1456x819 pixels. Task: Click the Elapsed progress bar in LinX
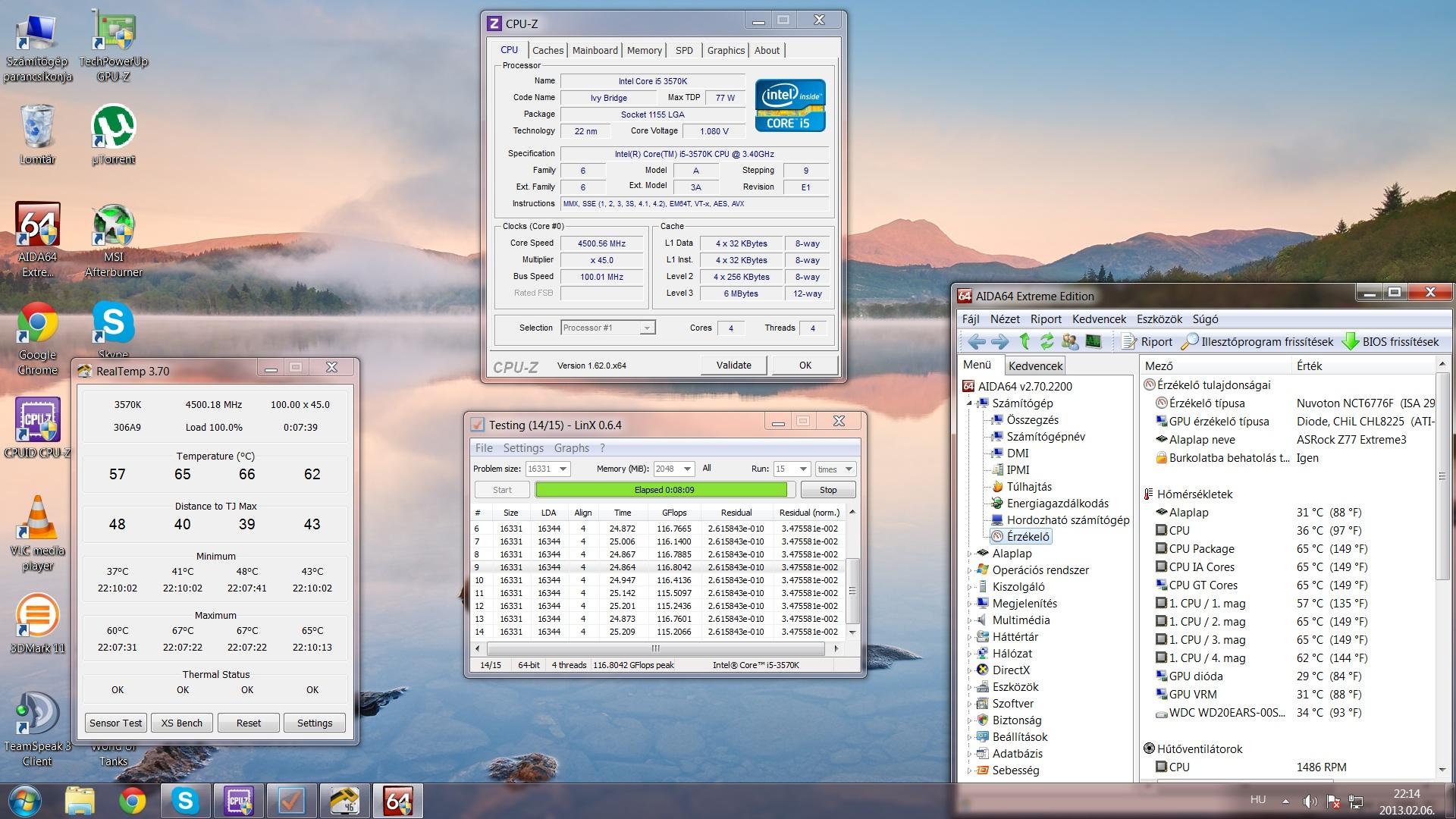(664, 490)
